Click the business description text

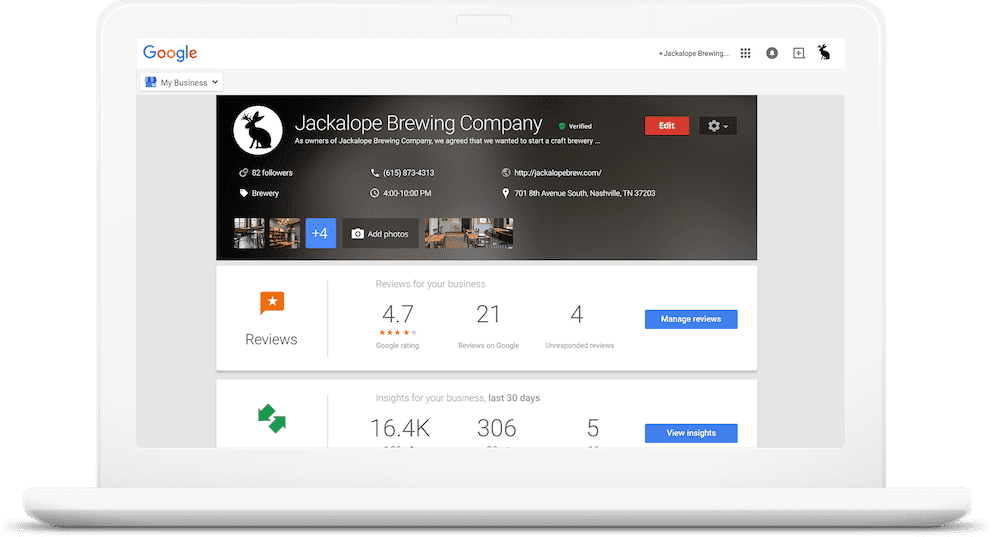(x=447, y=141)
